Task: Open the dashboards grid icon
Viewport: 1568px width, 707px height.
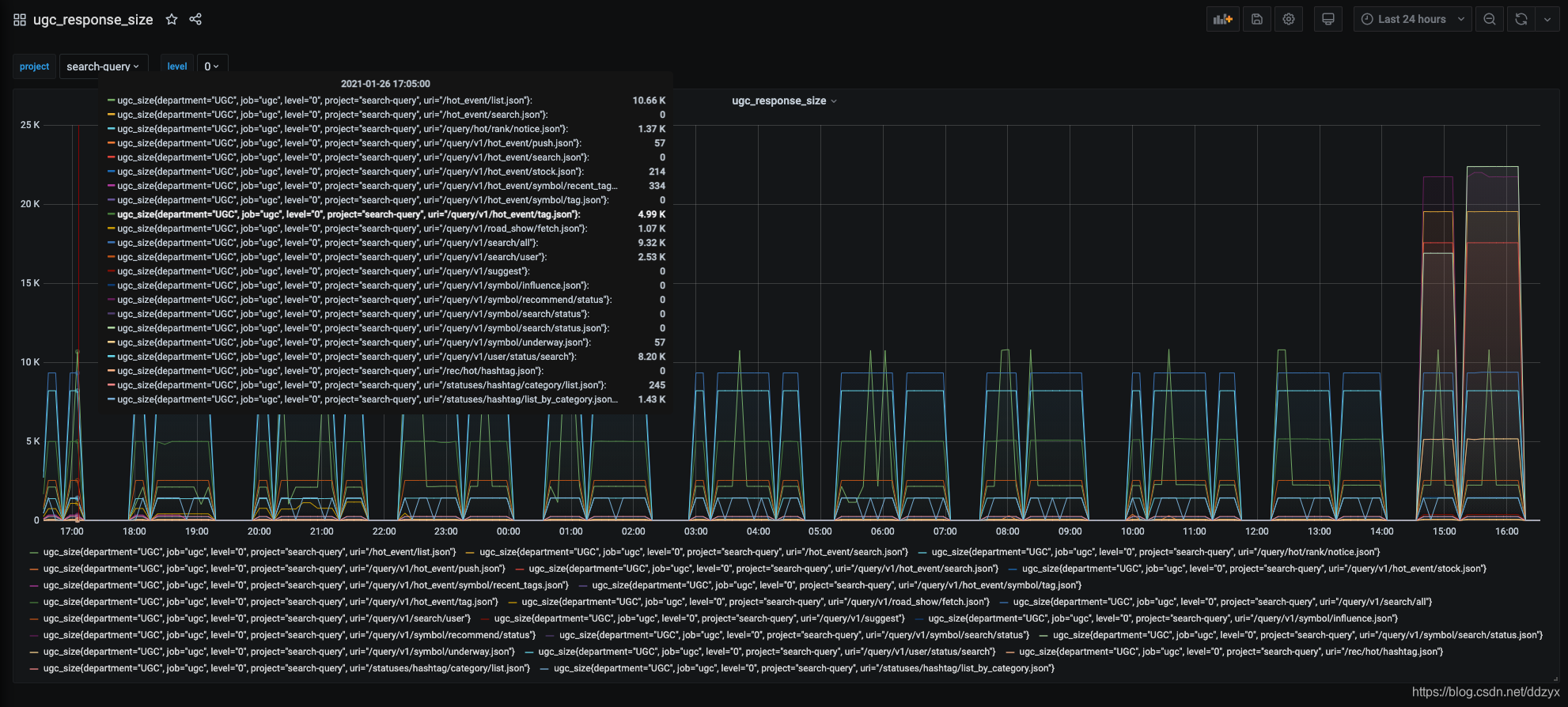Action: click(x=20, y=20)
